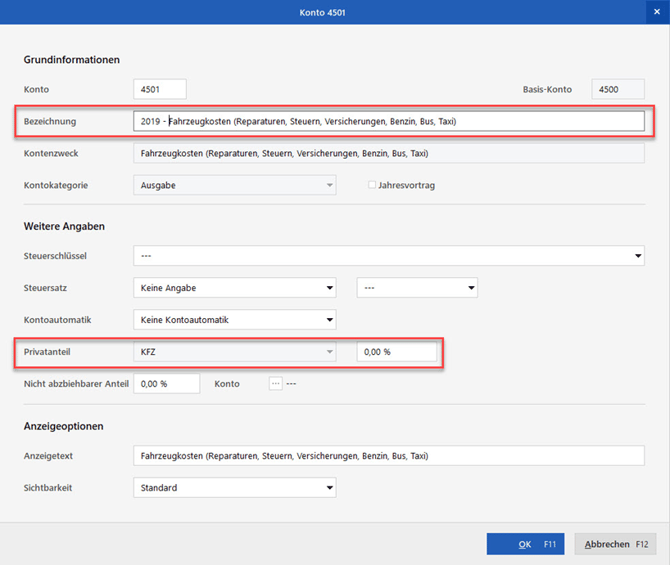670x565 pixels.
Task: Click the Konto number field
Action: click(x=159, y=89)
